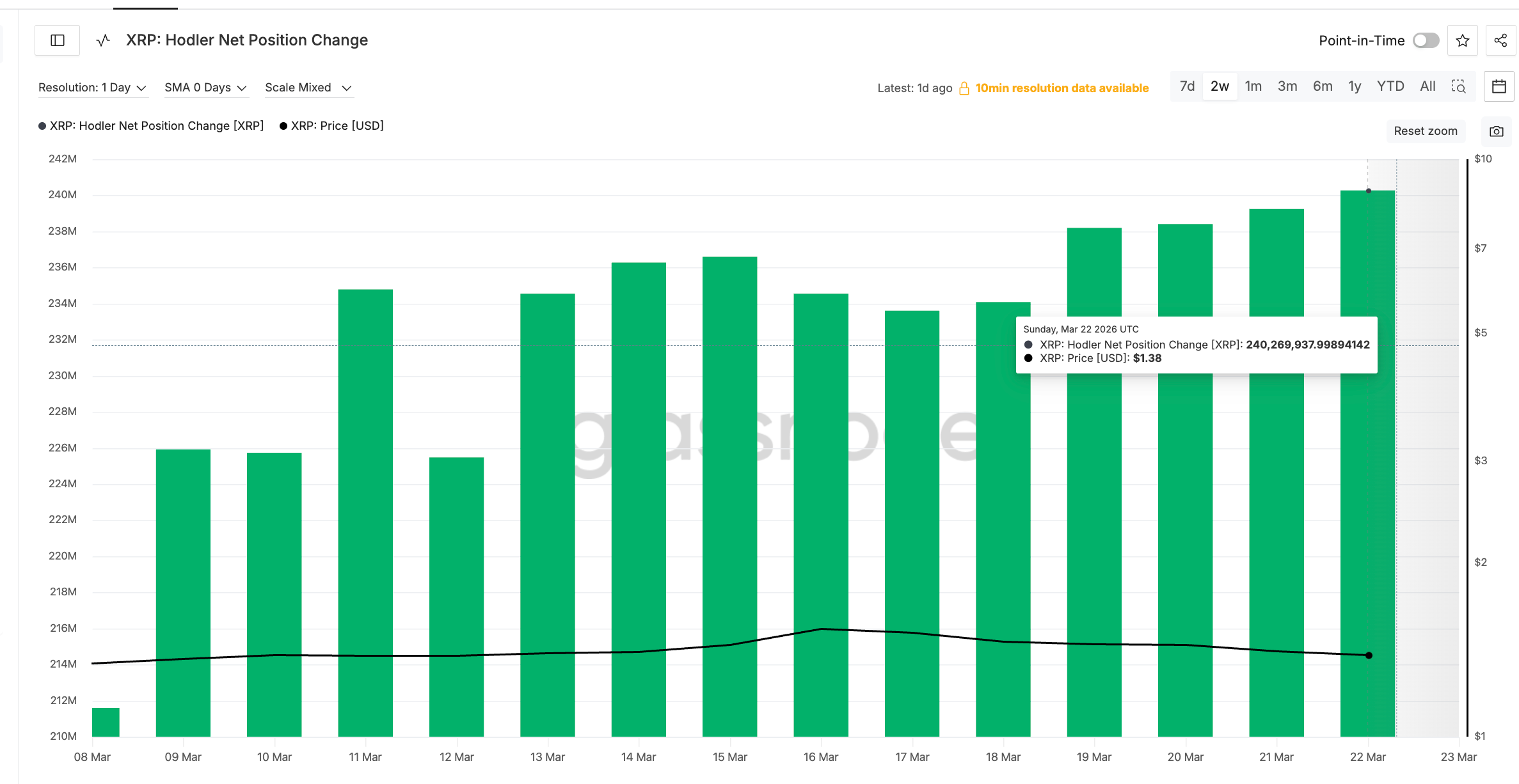This screenshot has height=784, width=1519.
Task: Click the camera screenshot icon
Action: coord(1496,131)
